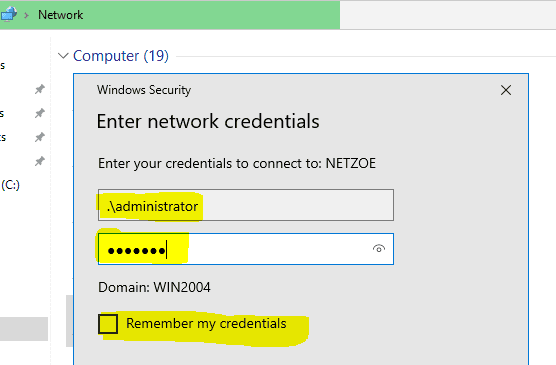Click the Computer (19) group header
This screenshot has width=556, height=365.
click(121, 56)
